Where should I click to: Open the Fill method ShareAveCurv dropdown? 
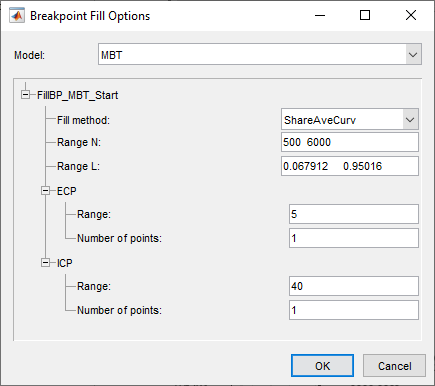coord(350,119)
